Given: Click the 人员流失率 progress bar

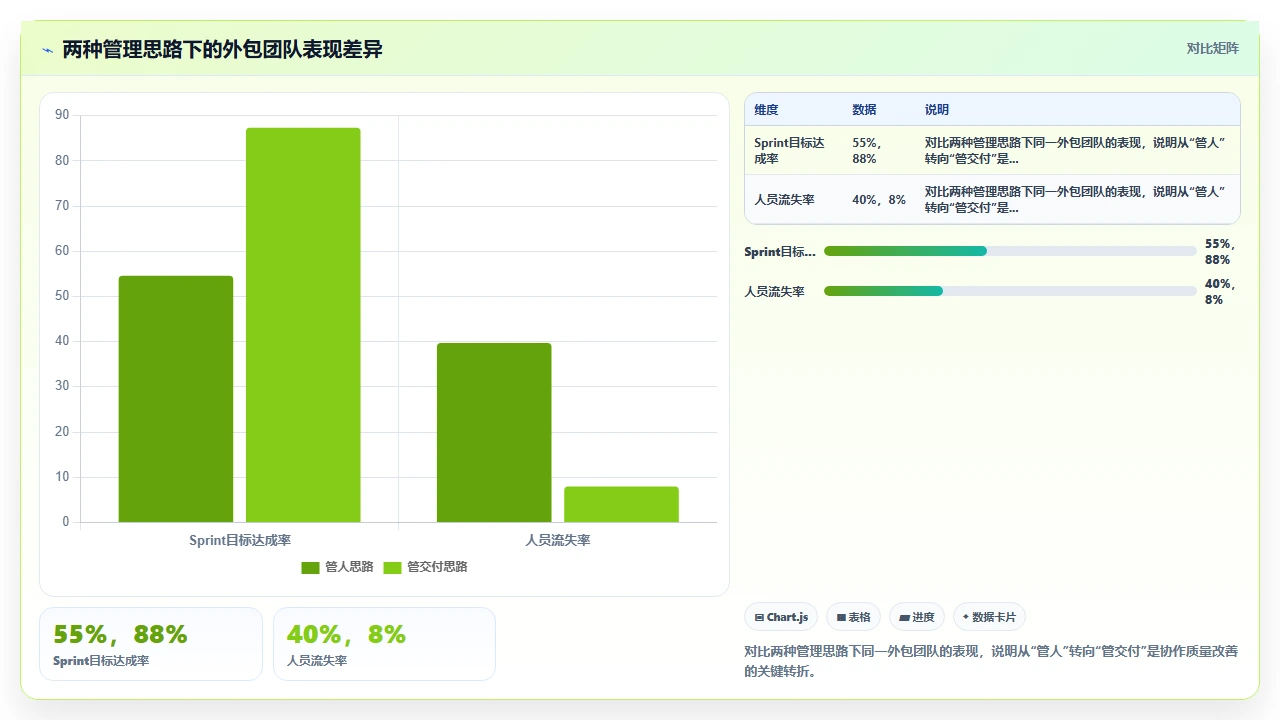Looking at the screenshot, I should (x=1010, y=291).
